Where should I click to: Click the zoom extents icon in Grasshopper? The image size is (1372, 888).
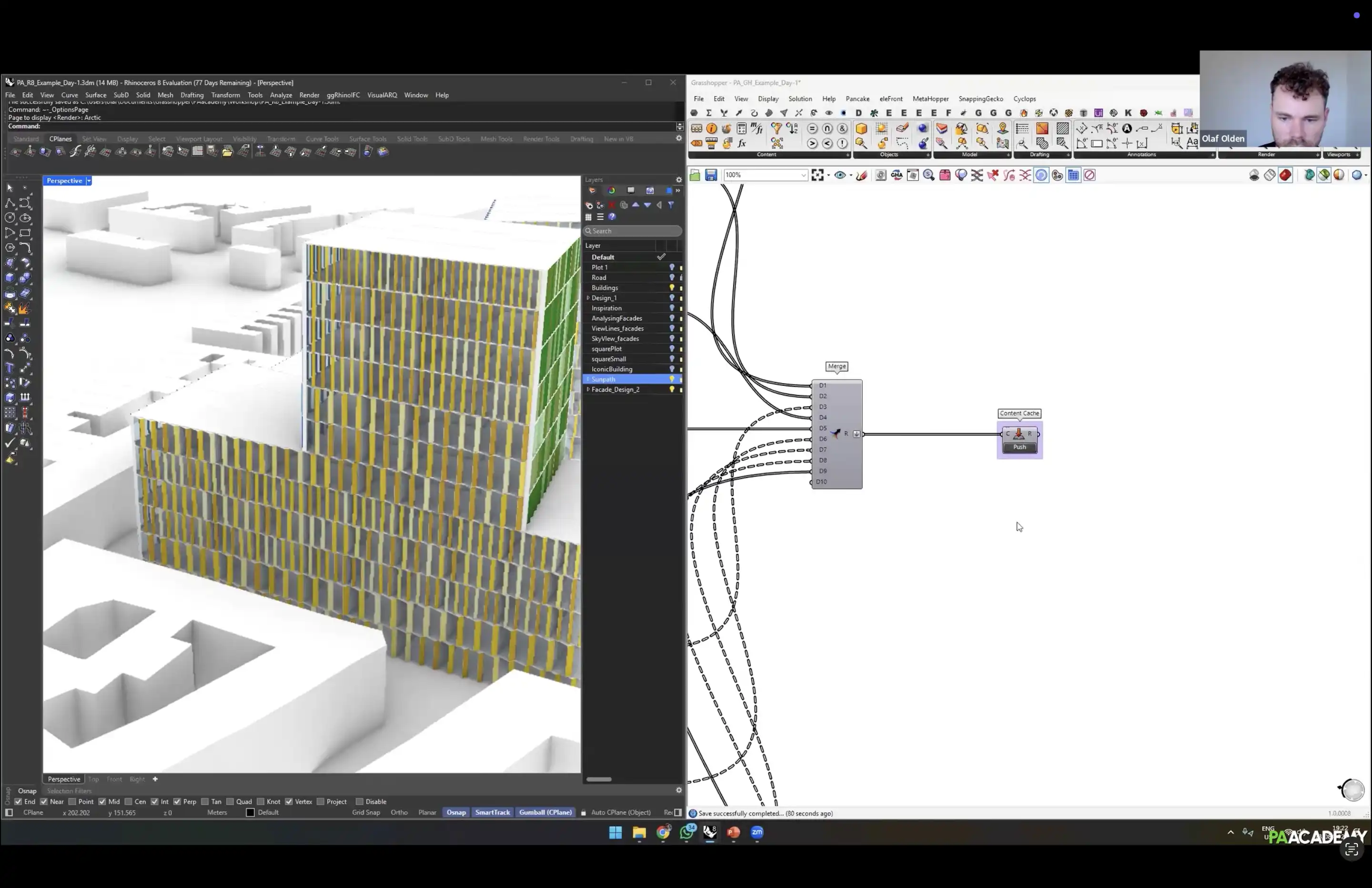point(817,175)
